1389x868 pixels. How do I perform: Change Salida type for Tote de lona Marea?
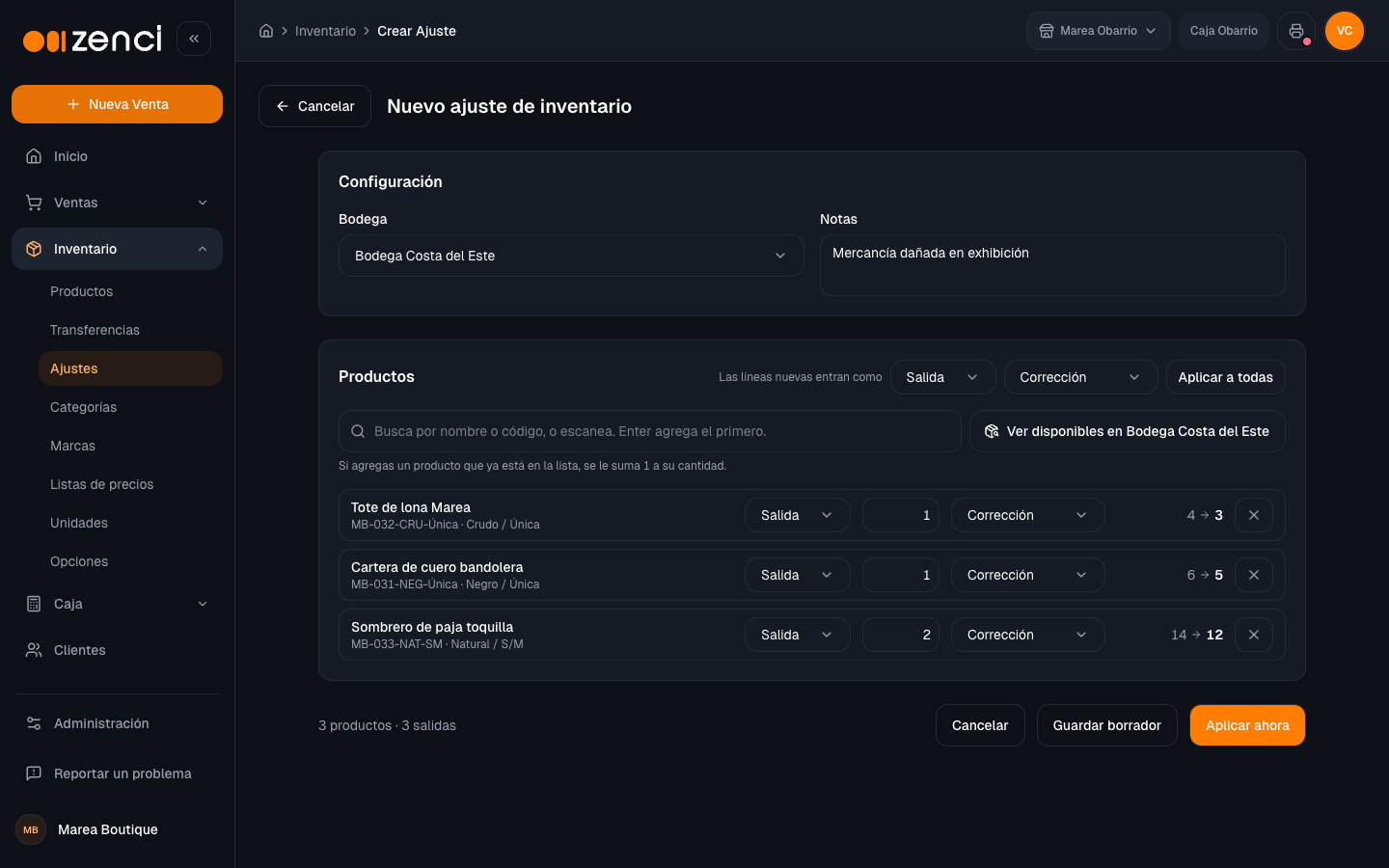797,515
